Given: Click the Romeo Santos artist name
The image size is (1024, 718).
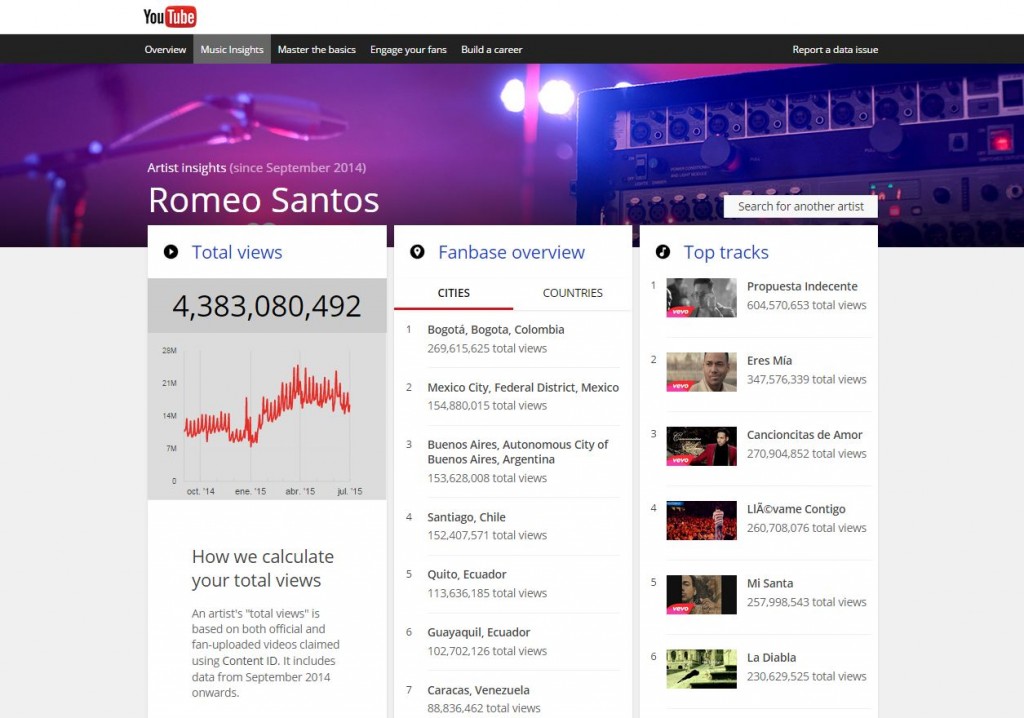Looking at the screenshot, I should tap(263, 200).
